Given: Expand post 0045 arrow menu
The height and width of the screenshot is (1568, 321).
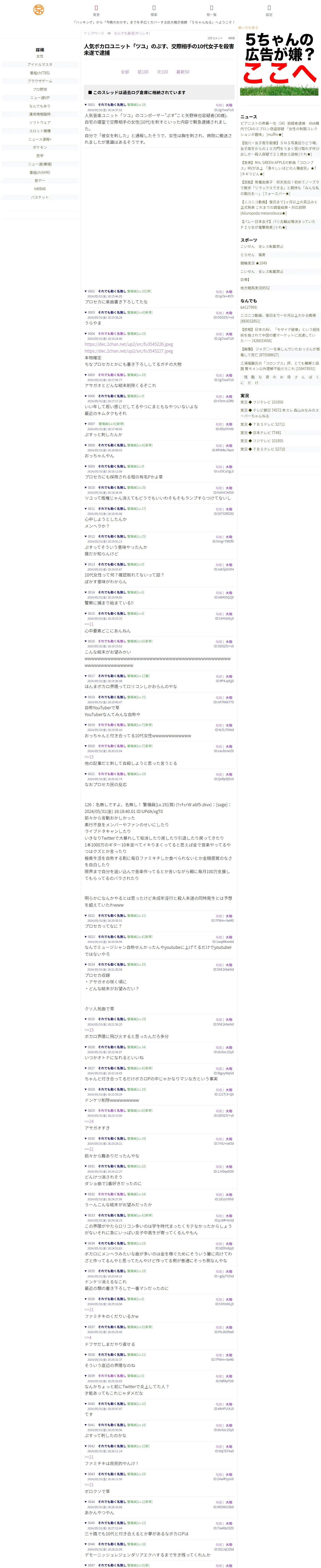Looking at the screenshot, I should click(x=86, y=1523).
